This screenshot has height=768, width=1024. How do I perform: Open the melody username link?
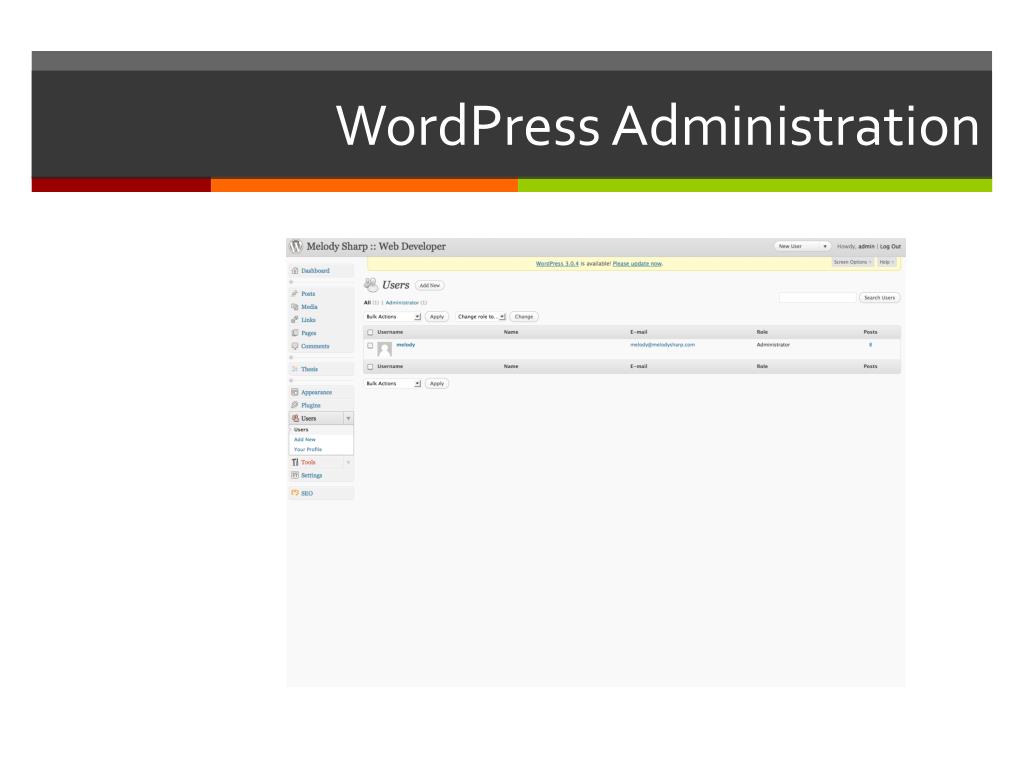pyautogui.click(x=406, y=345)
